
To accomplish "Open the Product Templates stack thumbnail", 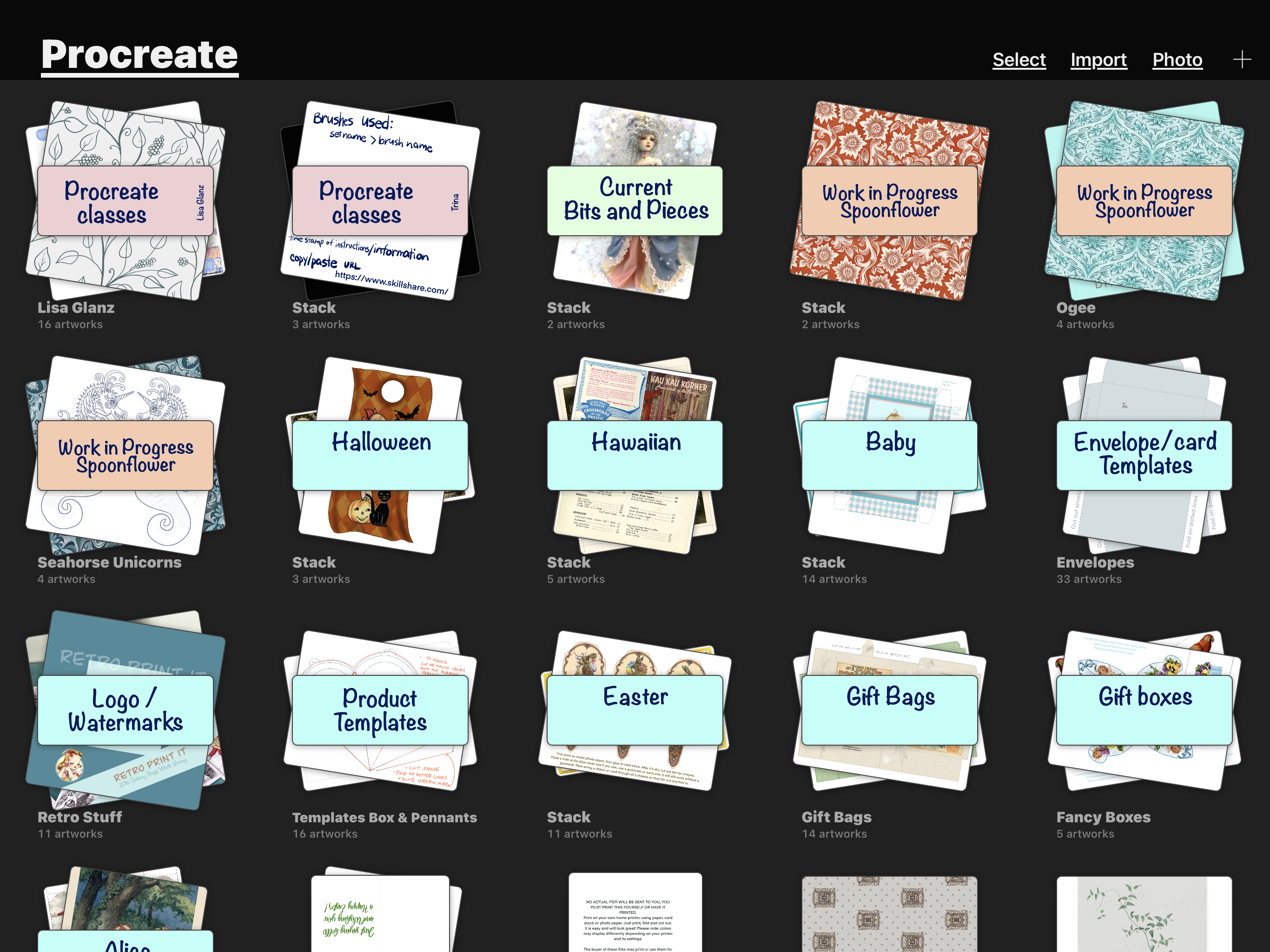I will pyautogui.click(x=380, y=710).
